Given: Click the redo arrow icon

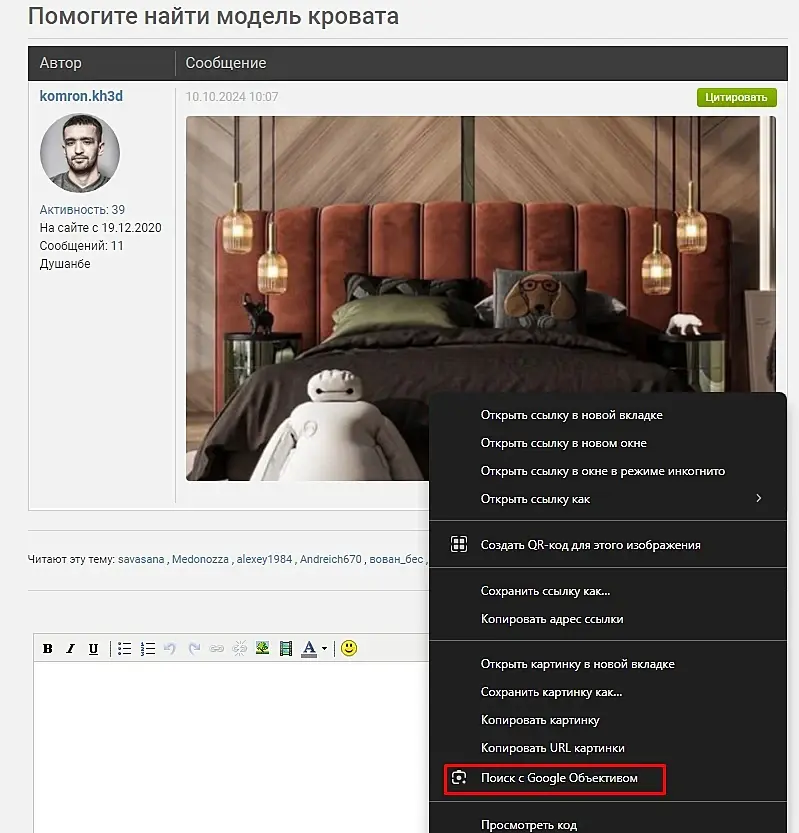Looking at the screenshot, I should [x=194, y=648].
